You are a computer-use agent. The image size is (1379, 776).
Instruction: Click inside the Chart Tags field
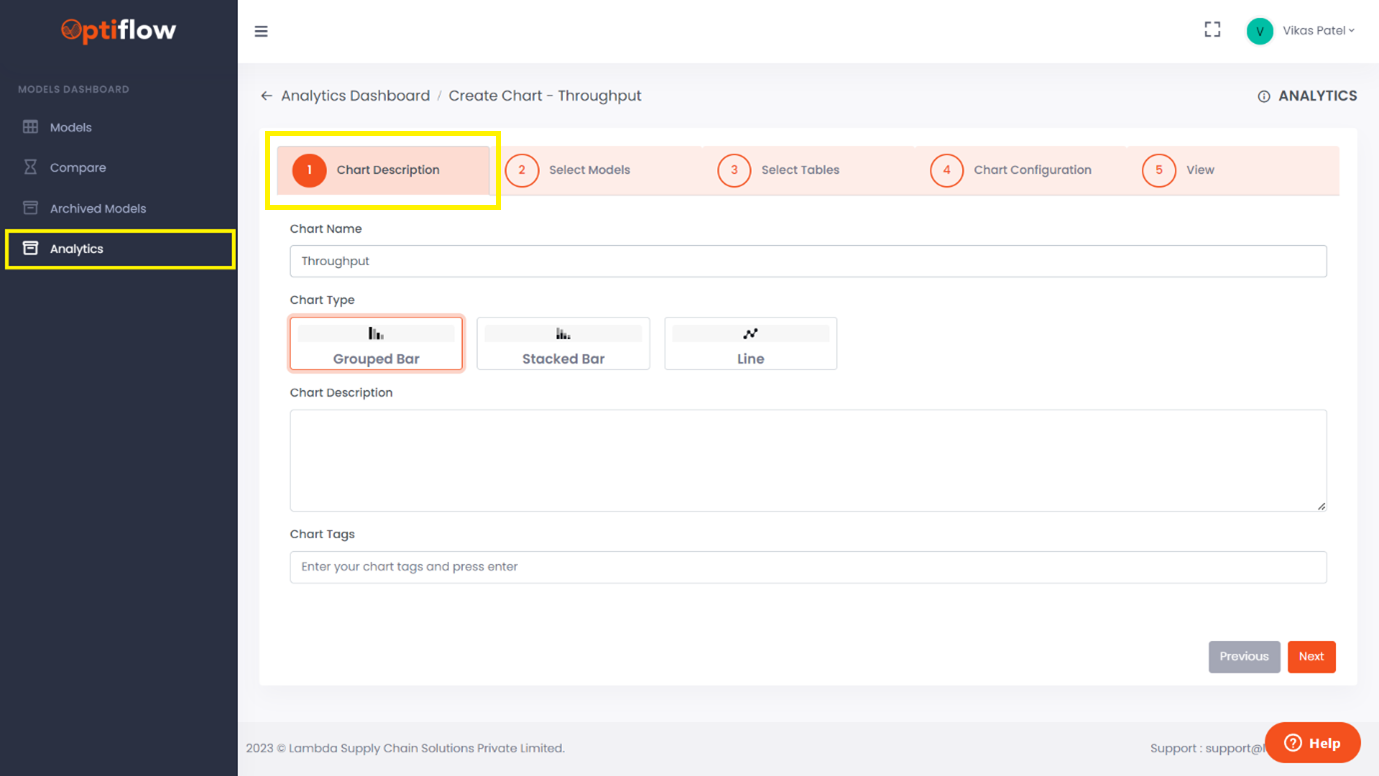point(807,567)
